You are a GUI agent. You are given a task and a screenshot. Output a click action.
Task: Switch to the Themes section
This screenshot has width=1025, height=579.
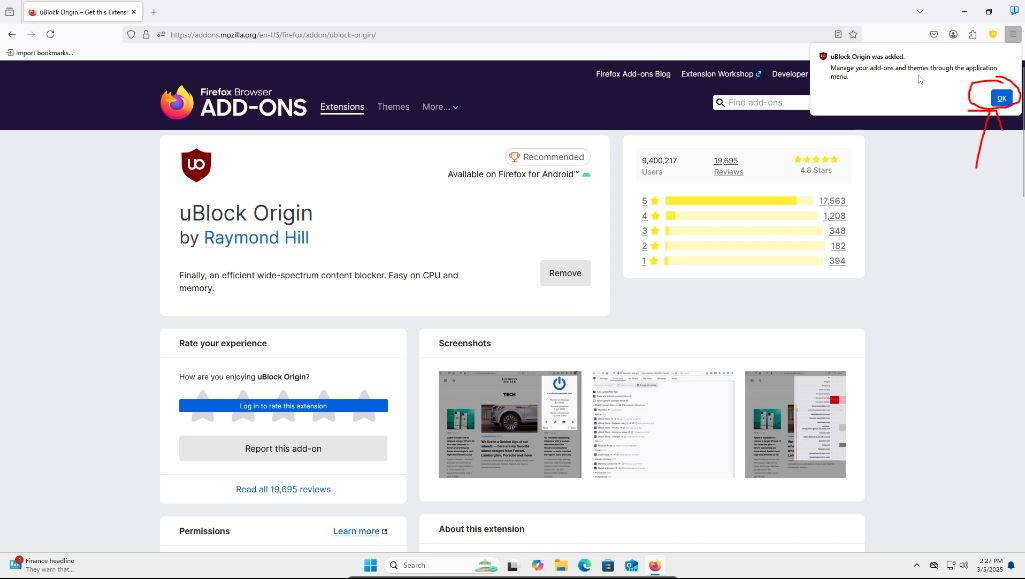393,107
